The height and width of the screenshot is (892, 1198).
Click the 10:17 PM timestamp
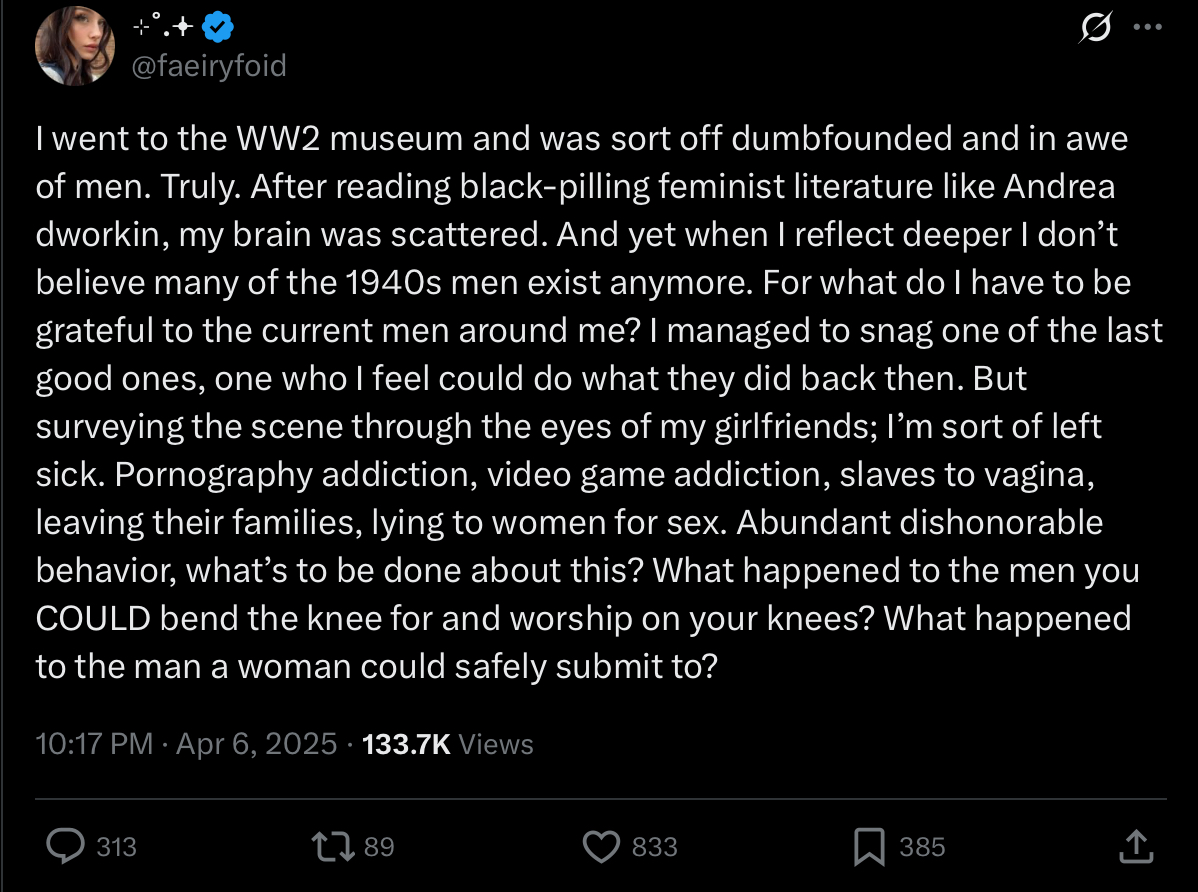tap(94, 744)
